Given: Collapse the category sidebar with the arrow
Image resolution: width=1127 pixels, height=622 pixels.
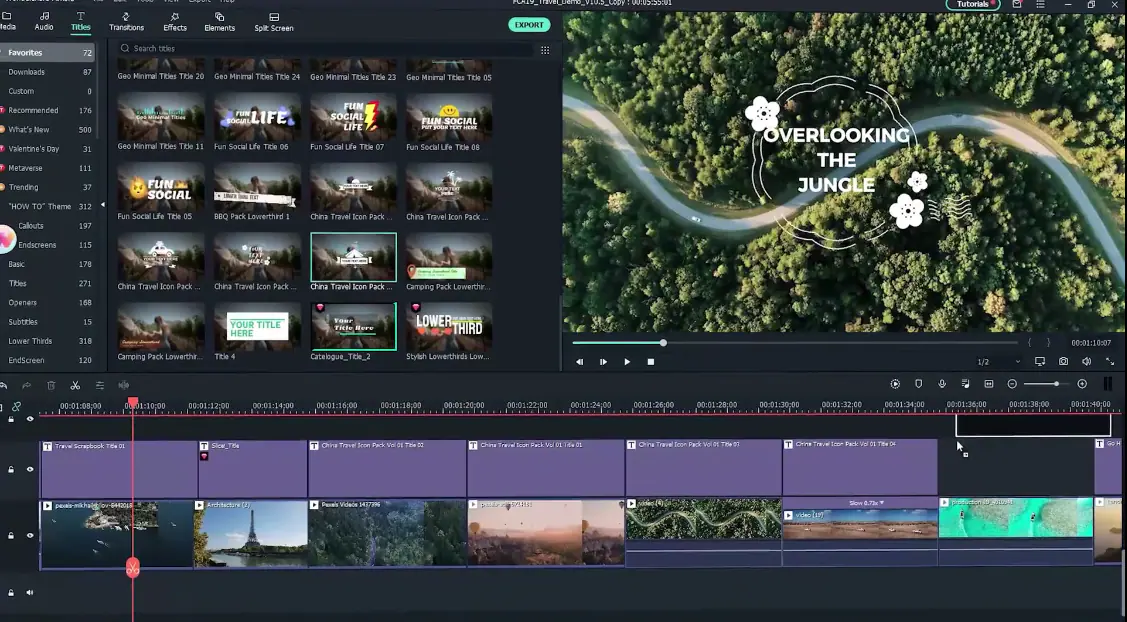Looking at the screenshot, I should [x=103, y=205].
